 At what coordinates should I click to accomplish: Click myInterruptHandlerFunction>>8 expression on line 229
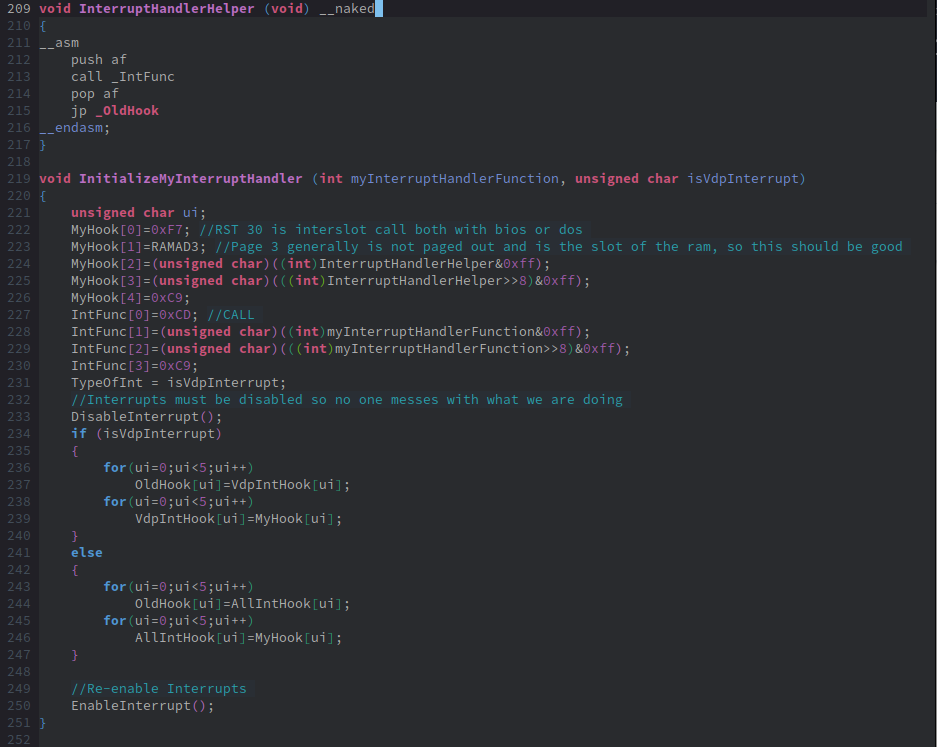451,349
